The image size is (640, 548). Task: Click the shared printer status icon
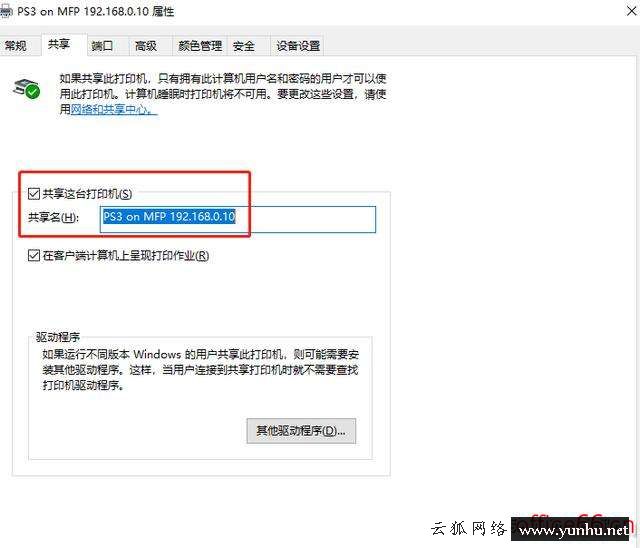click(x=26, y=88)
